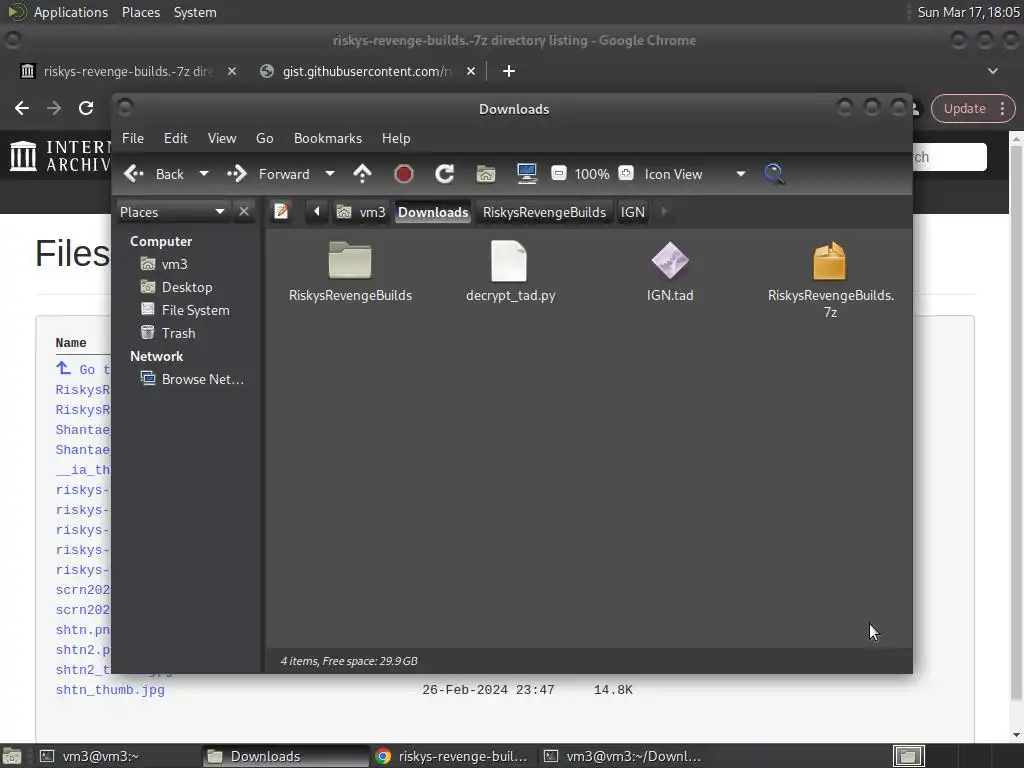Viewport: 1024px width, 768px height.
Task: Toggle text location edit pencil icon
Action: [x=281, y=212]
